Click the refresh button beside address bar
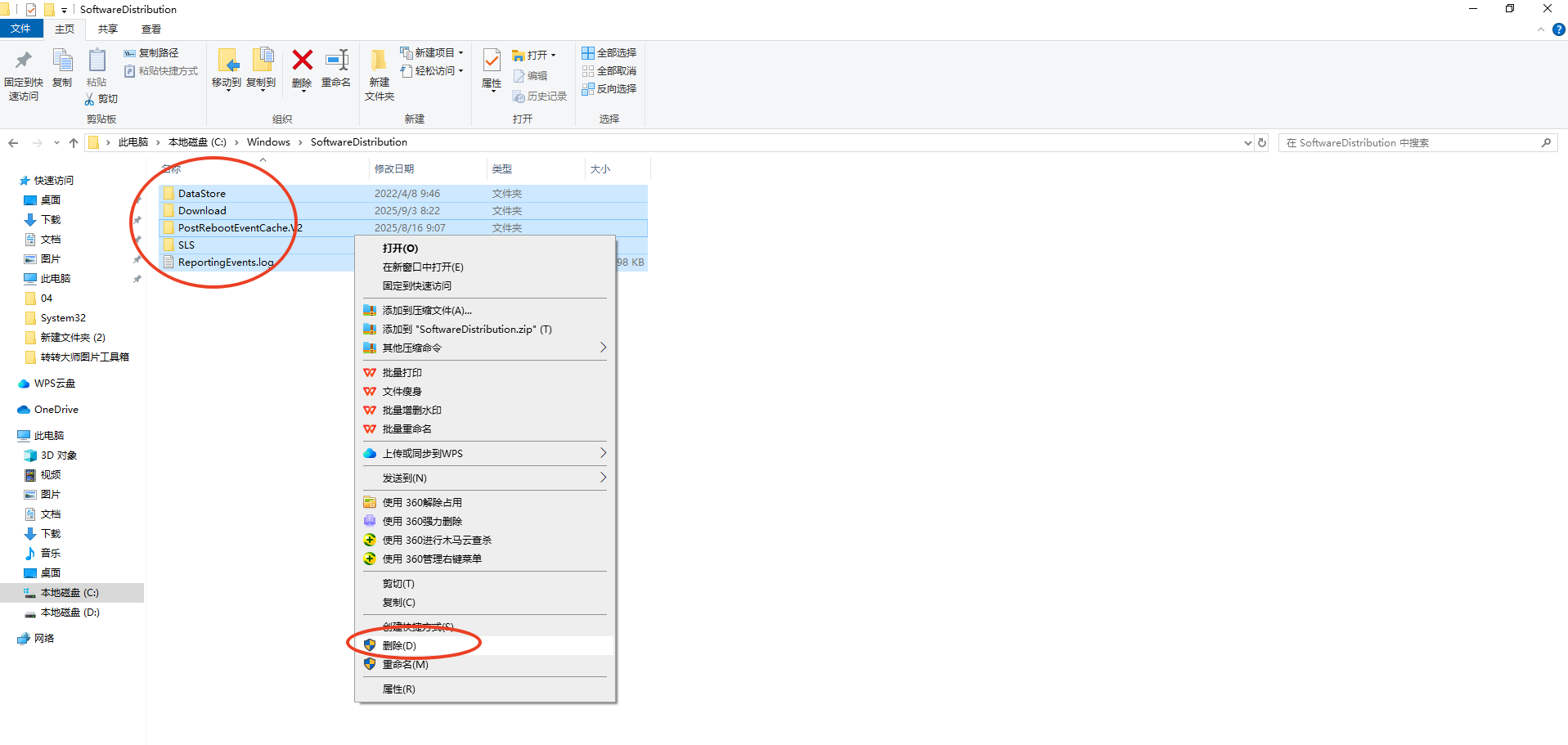The width and height of the screenshot is (1568, 745). (x=1262, y=142)
